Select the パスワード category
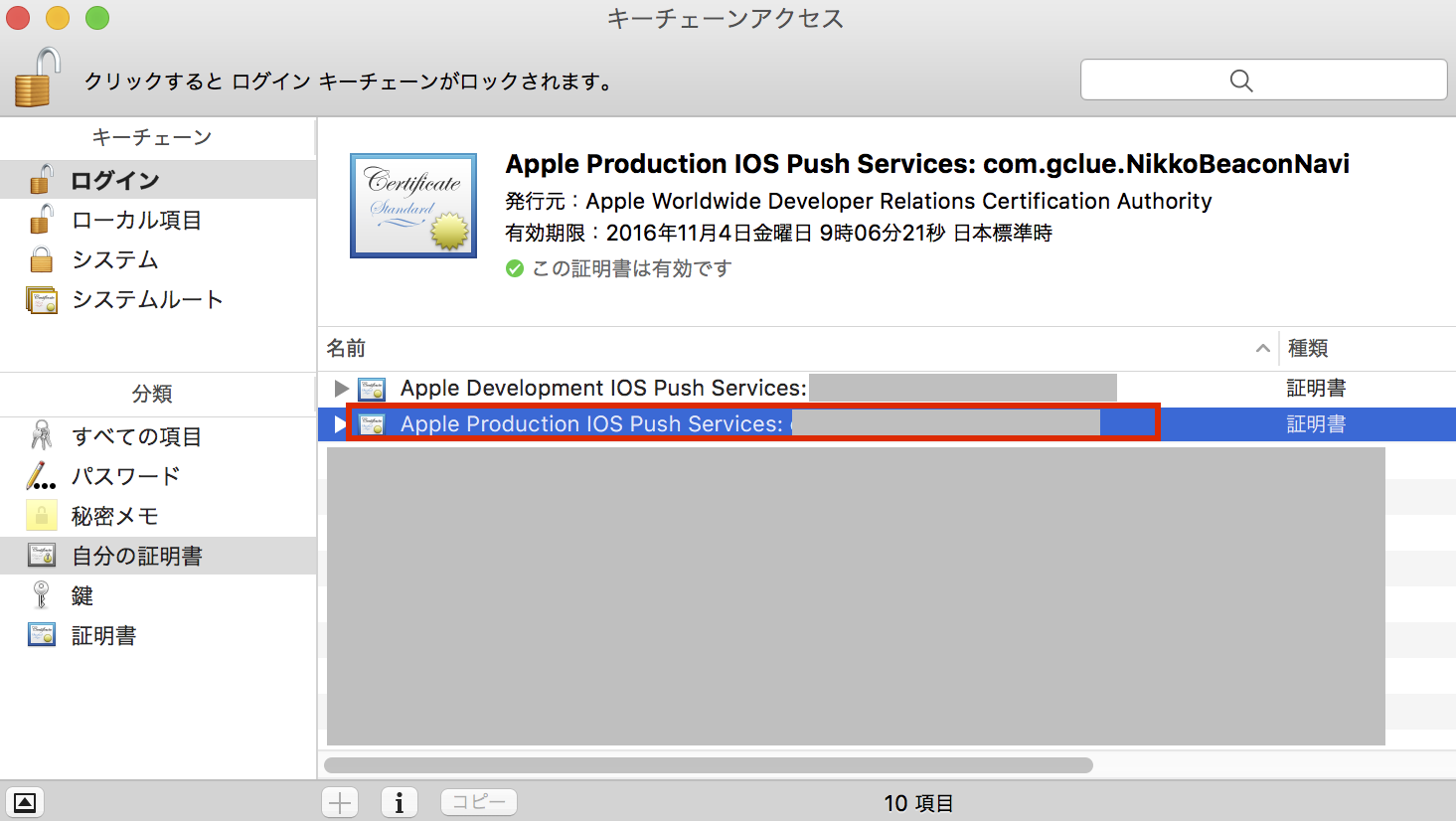 click(125, 476)
